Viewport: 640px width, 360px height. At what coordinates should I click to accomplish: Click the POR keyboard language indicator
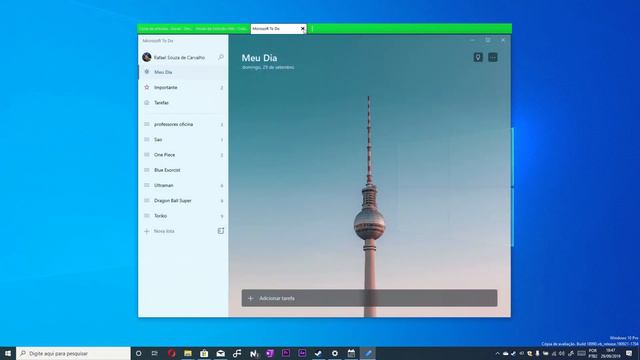(x=593, y=353)
